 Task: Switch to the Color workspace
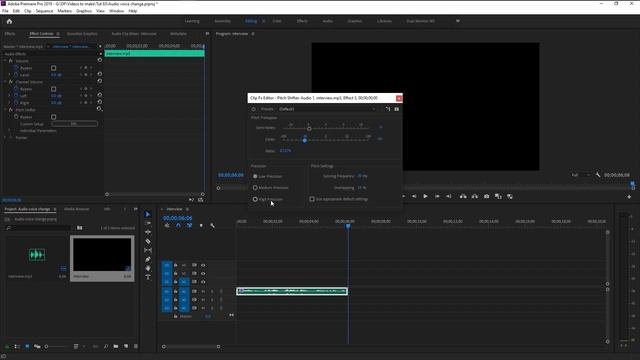(277, 21)
